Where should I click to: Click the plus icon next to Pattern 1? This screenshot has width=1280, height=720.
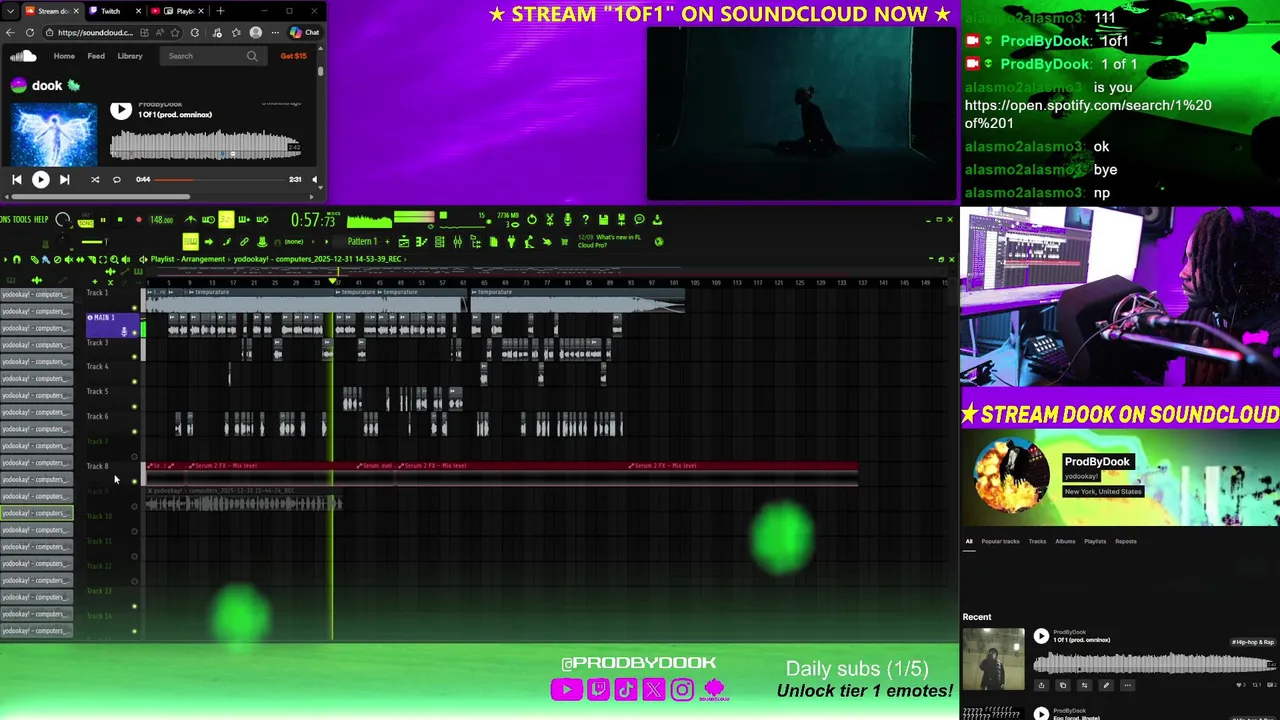pyautogui.click(x=387, y=241)
